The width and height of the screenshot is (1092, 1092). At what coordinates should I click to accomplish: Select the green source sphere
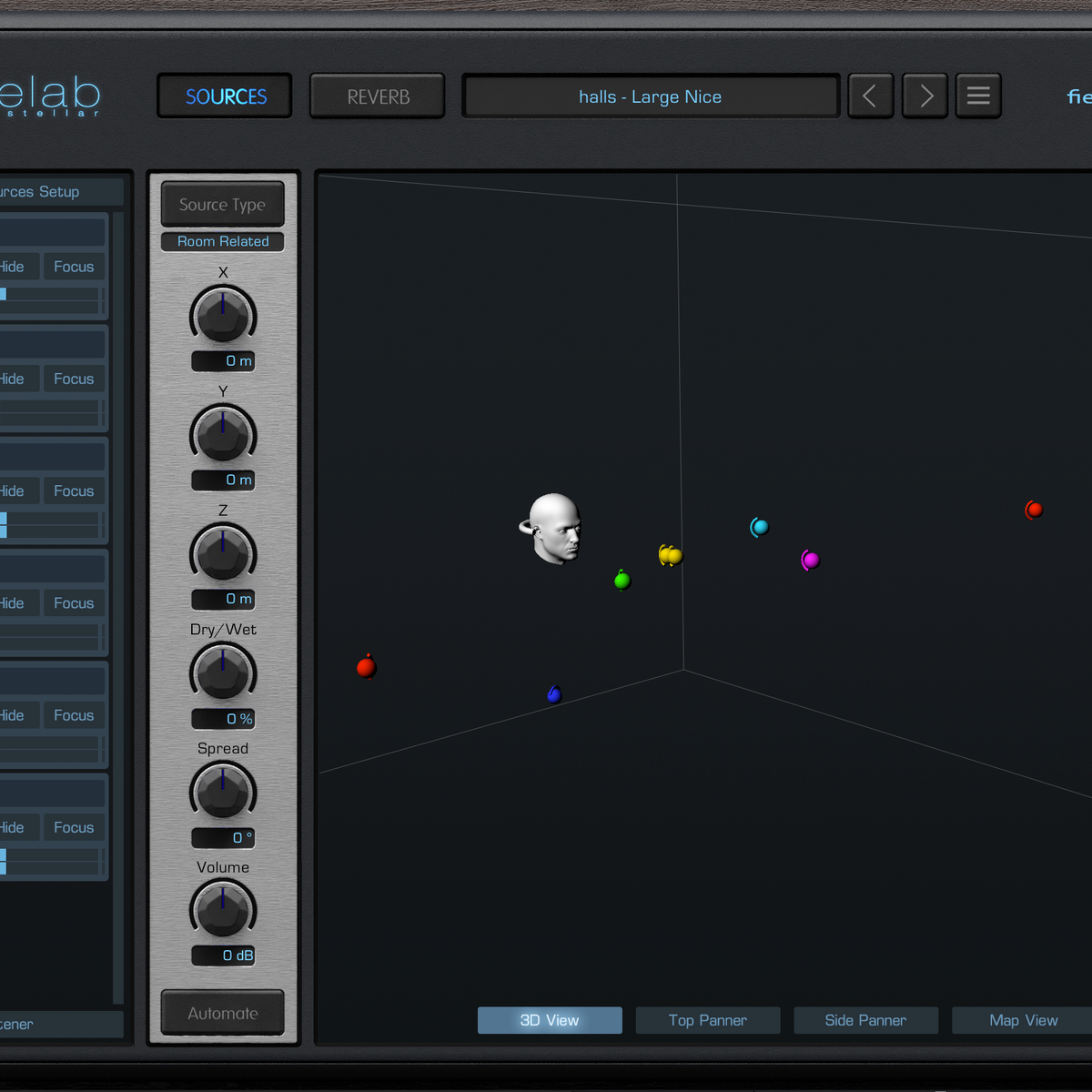click(622, 580)
